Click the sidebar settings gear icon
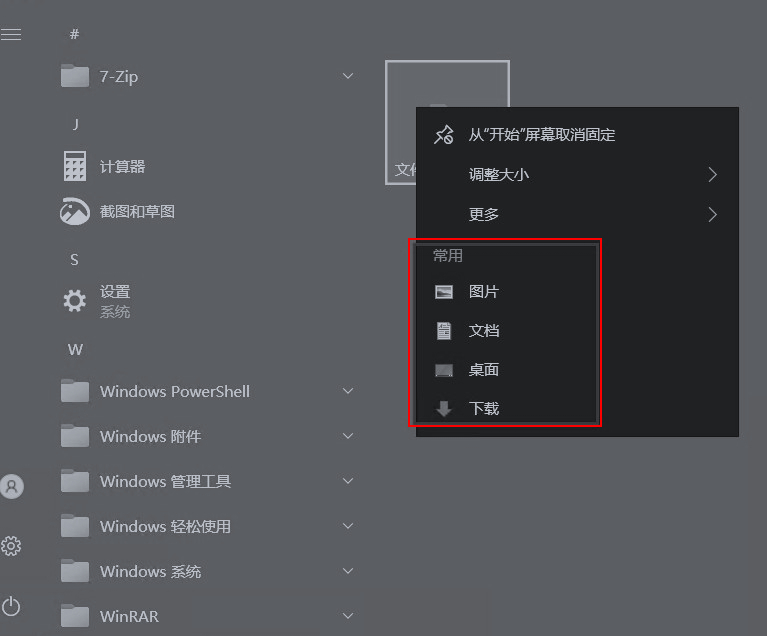This screenshot has height=636, width=767. (x=11, y=546)
